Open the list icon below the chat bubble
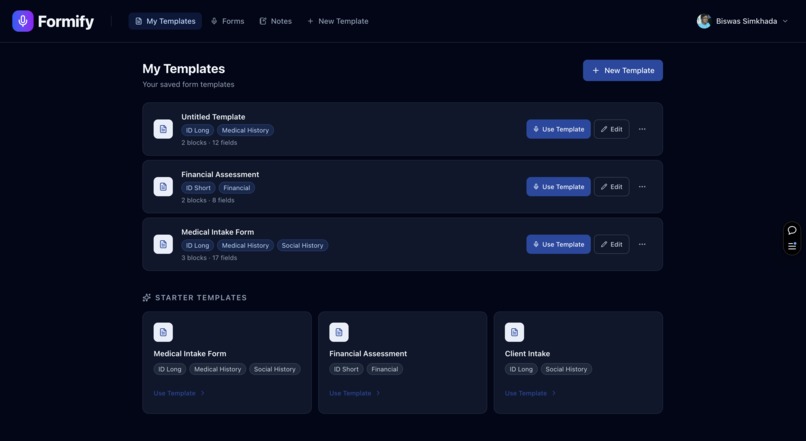 tap(792, 246)
